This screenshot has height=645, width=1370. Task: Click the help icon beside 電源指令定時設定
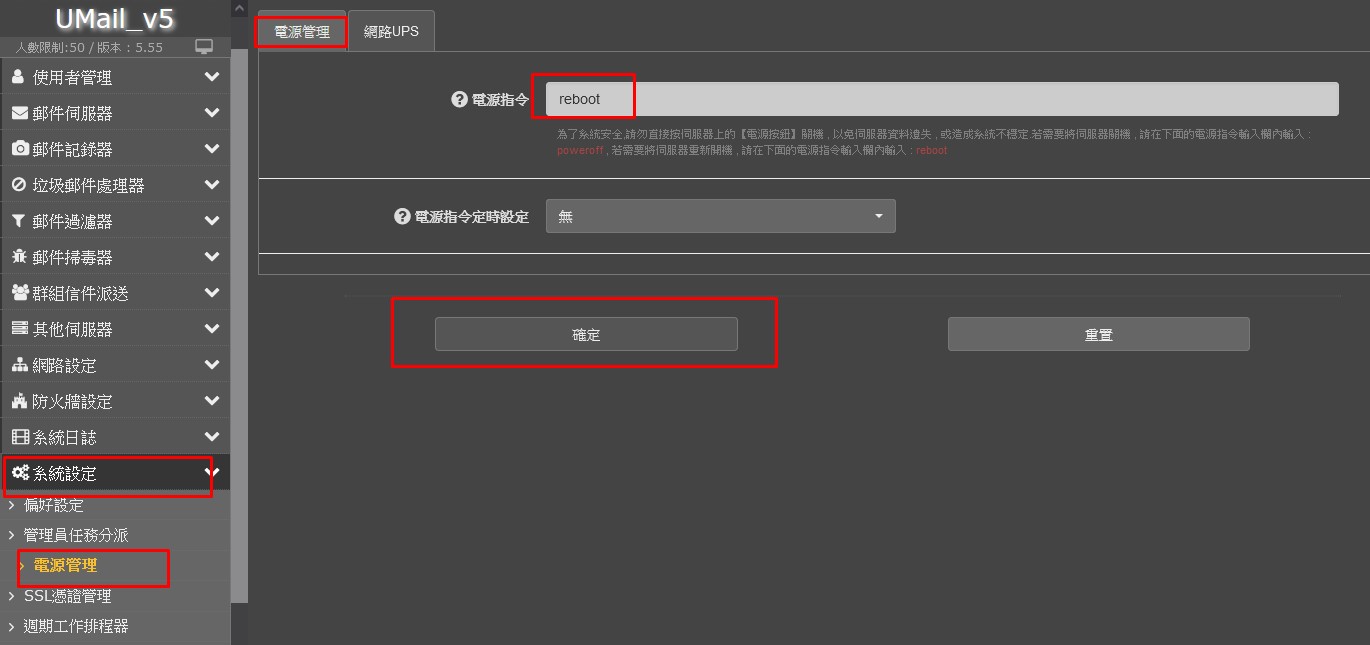(x=403, y=217)
